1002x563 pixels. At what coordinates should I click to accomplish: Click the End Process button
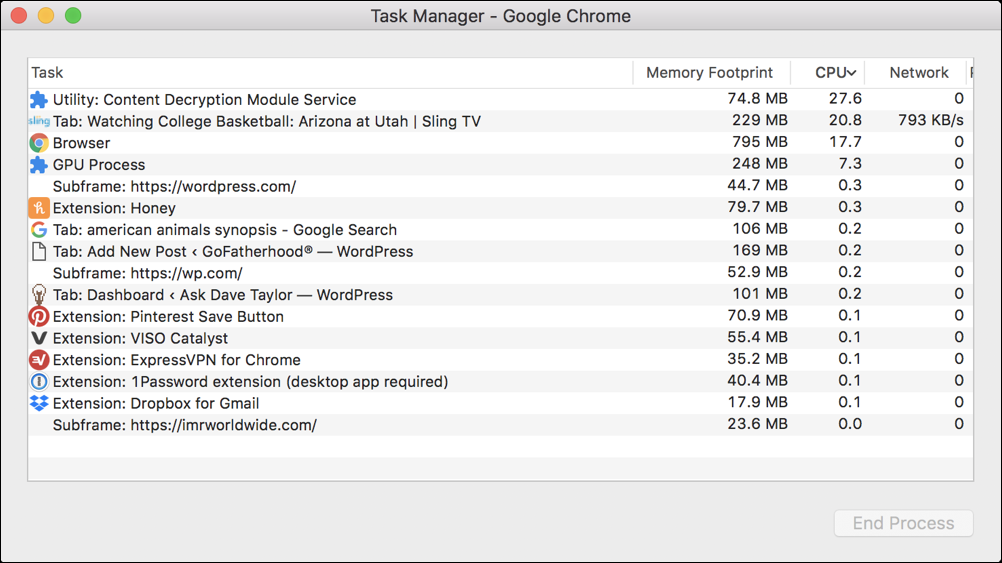(x=904, y=523)
